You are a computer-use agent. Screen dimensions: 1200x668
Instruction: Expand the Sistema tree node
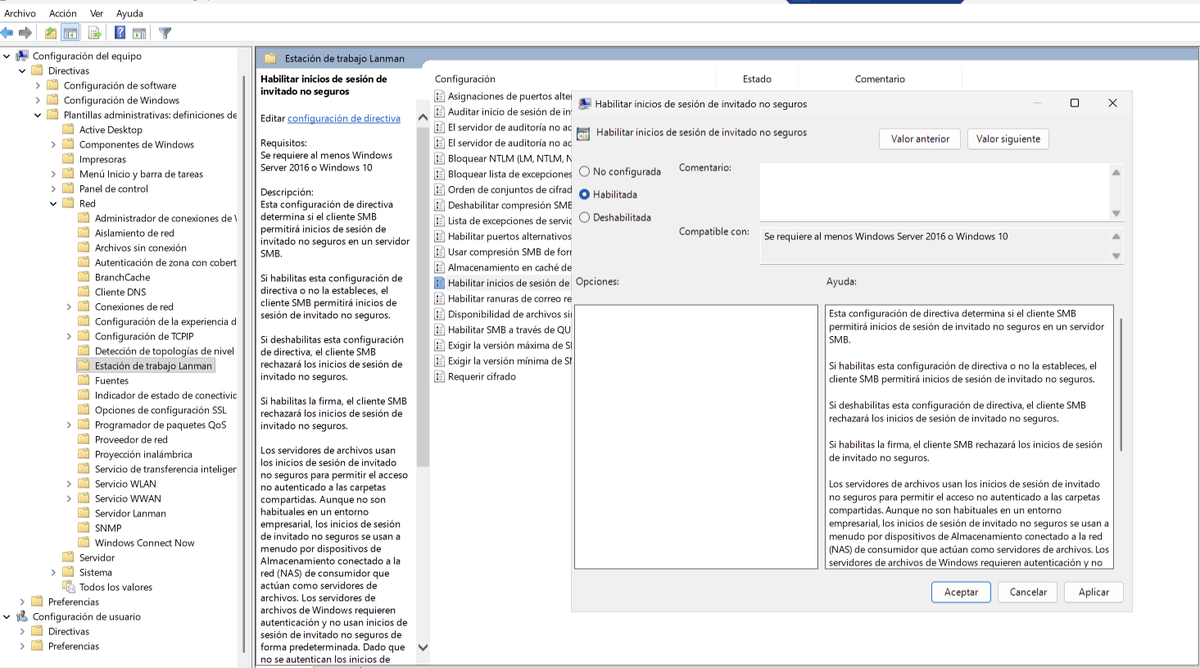(x=54, y=572)
